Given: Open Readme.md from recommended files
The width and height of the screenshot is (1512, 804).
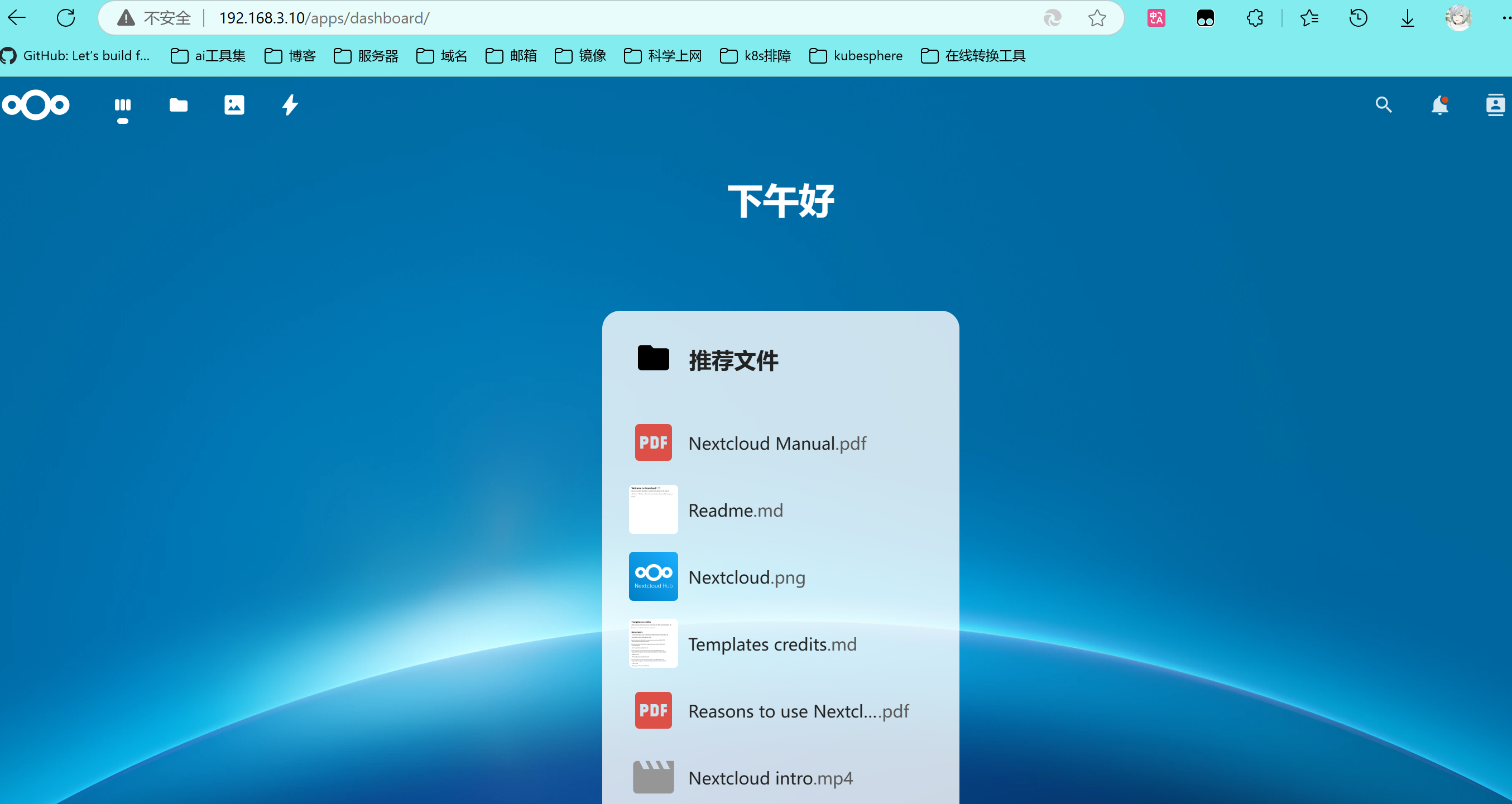Looking at the screenshot, I should coord(735,510).
